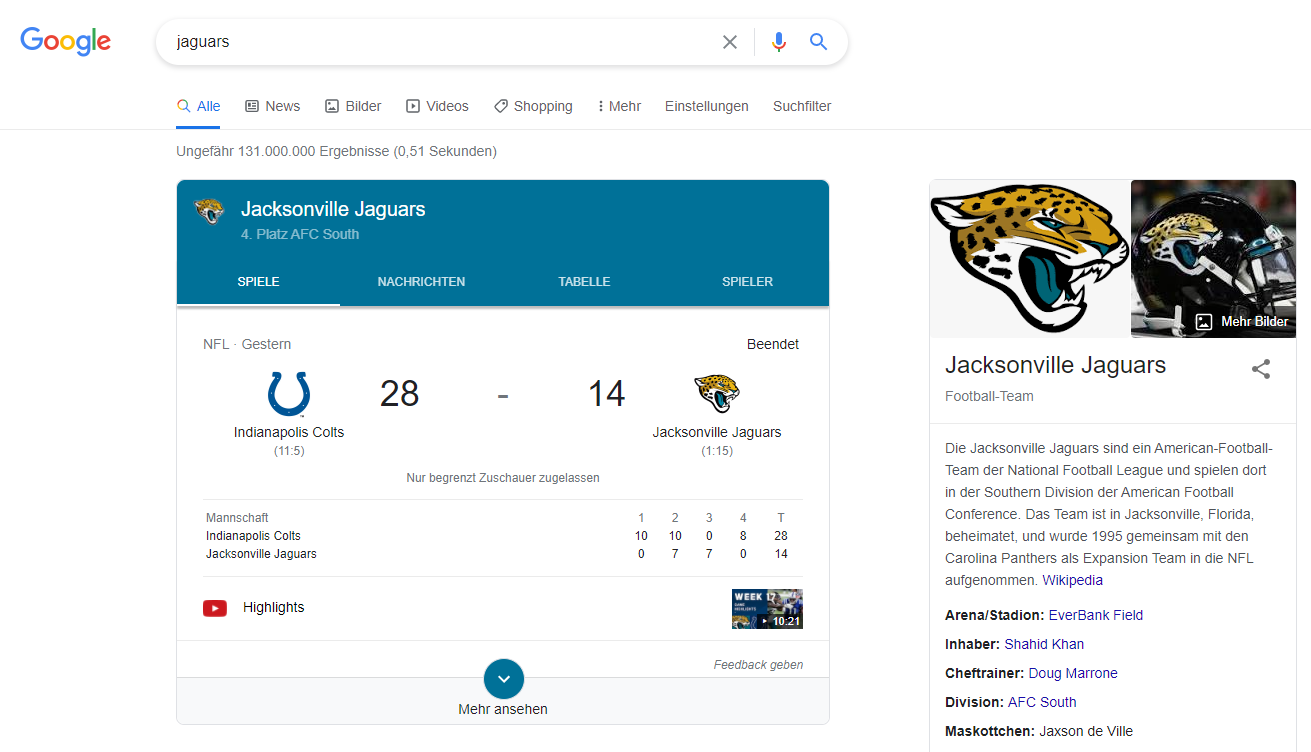Open the large Jaguars logo image

(1030, 259)
